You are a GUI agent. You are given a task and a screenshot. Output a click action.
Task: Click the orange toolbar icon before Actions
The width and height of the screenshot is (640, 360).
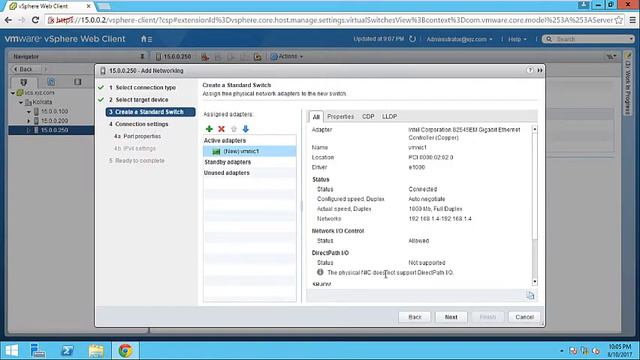pos(258,57)
